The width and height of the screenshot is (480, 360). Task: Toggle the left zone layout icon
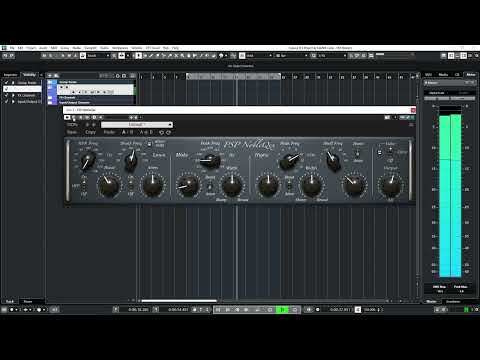pos(451,56)
